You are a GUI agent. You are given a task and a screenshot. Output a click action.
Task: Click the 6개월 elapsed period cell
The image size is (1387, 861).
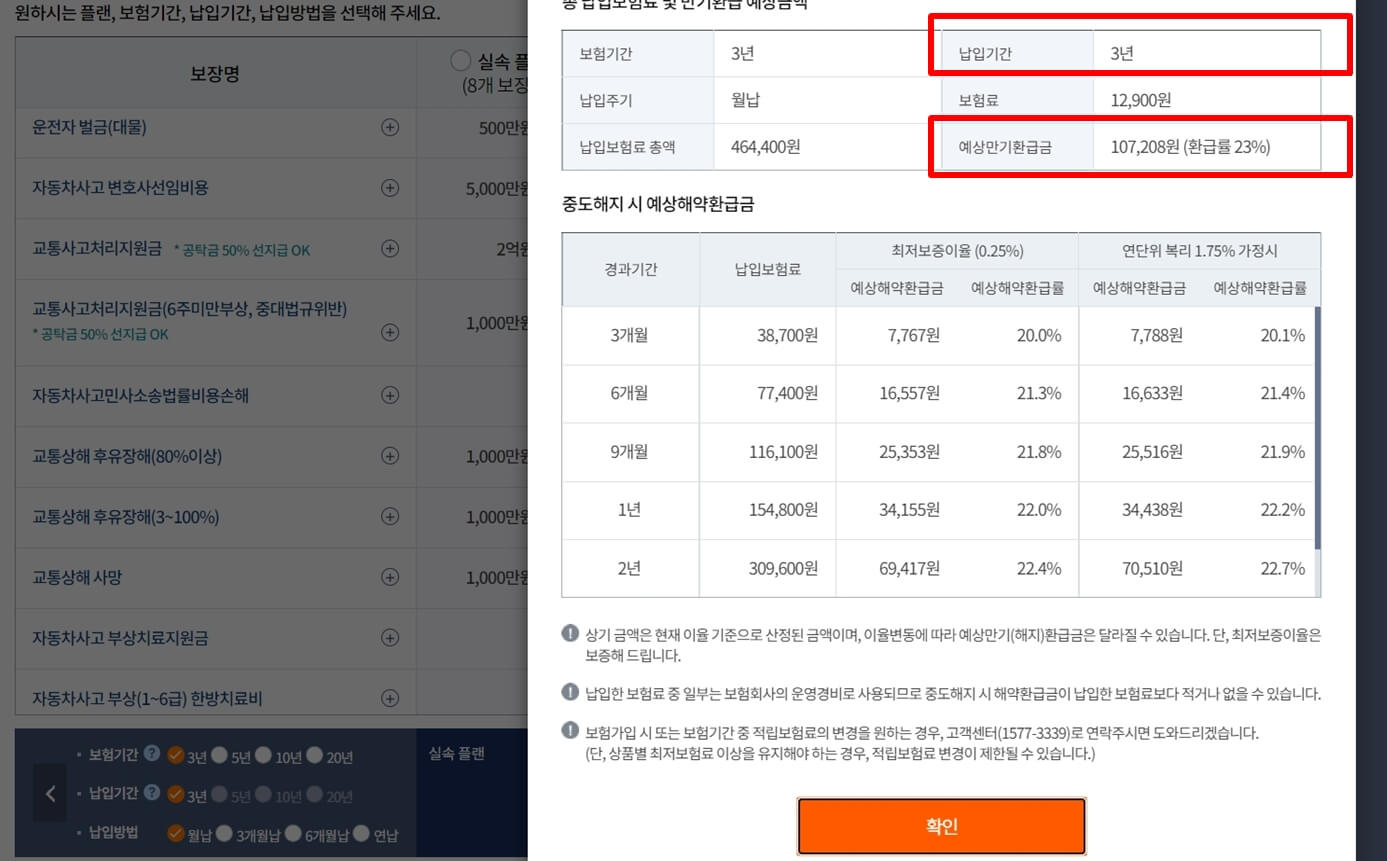(x=630, y=393)
